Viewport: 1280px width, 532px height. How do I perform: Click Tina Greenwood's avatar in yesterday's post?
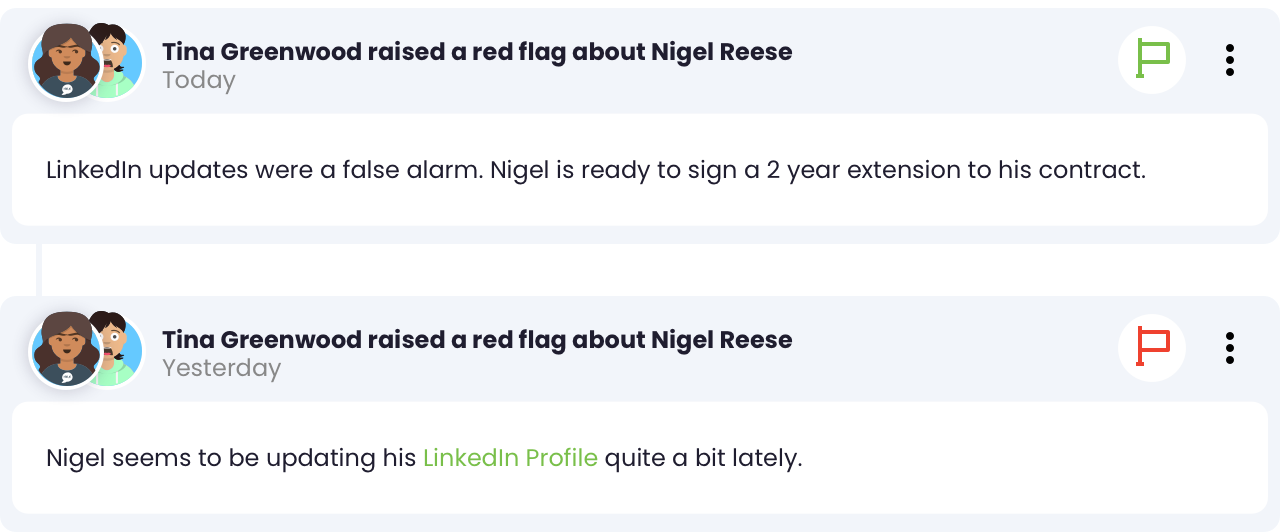coord(66,350)
